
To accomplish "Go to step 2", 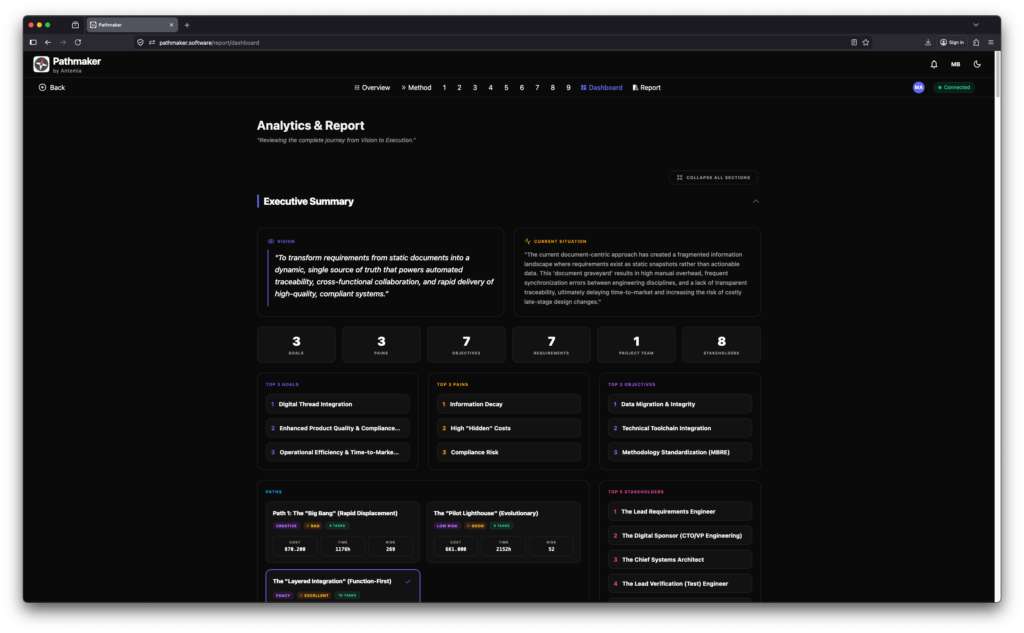I will [x=459, y=88].
